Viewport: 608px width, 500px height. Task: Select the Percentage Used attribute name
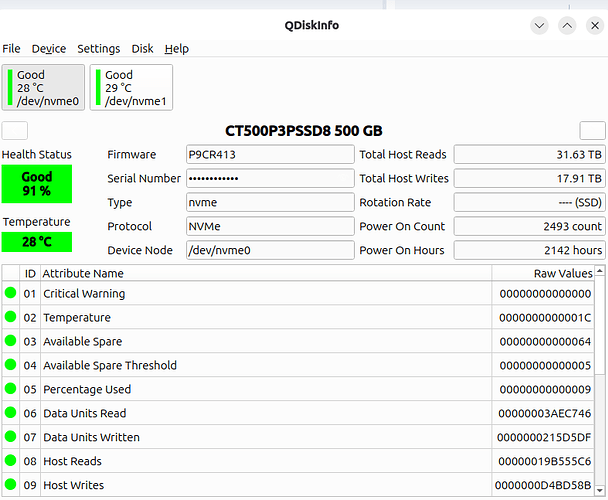pos(87,389)
